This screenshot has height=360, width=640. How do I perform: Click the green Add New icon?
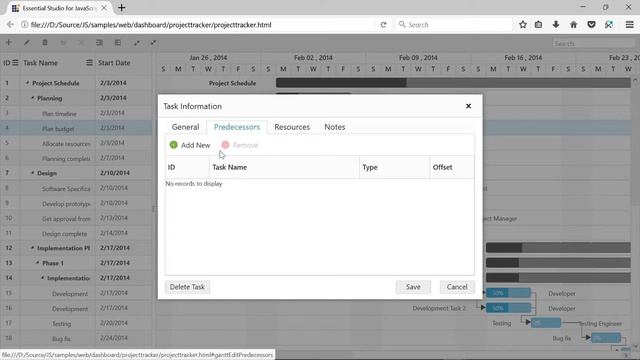coord(173,145)
